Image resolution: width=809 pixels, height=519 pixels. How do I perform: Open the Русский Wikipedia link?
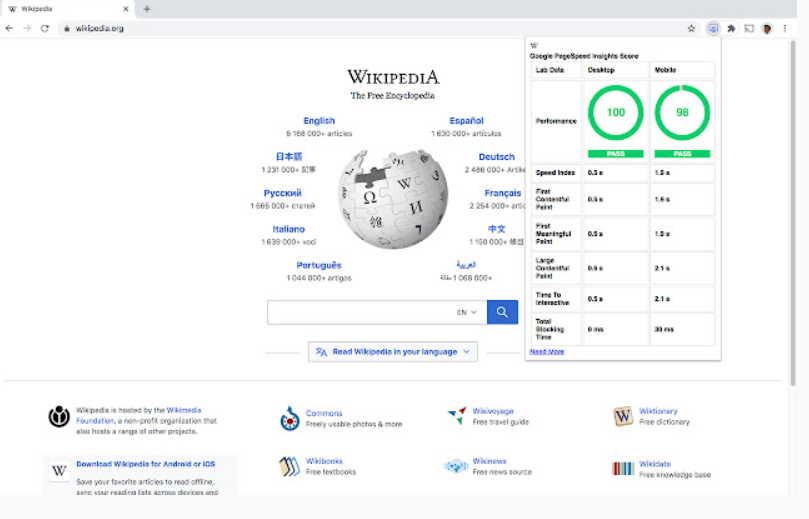point(282,193)
